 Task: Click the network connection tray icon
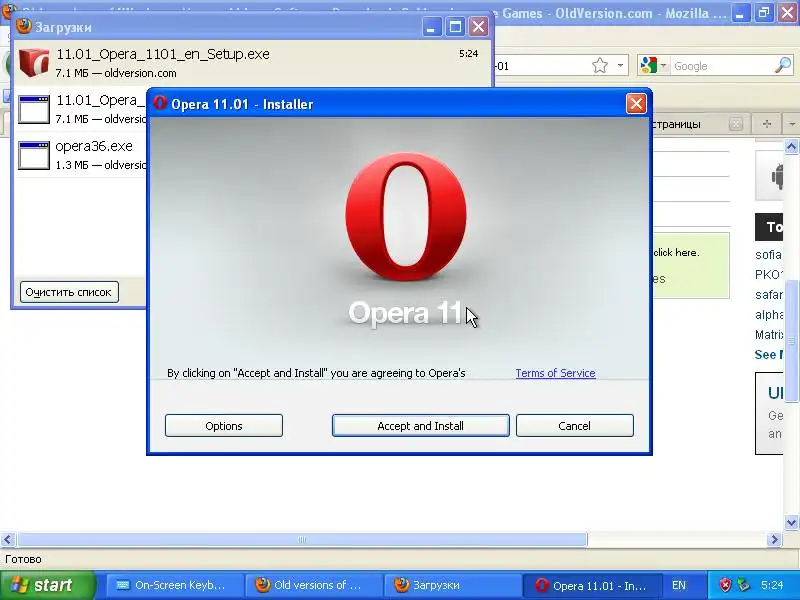click(x=743, y=585)
